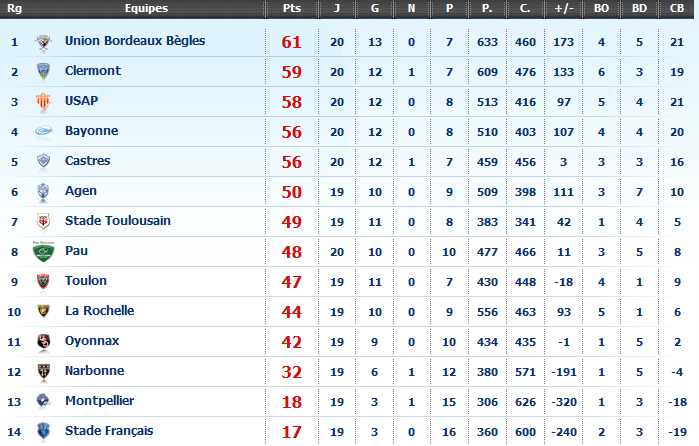Click the Stade Français crest icon

pos(43,431)
